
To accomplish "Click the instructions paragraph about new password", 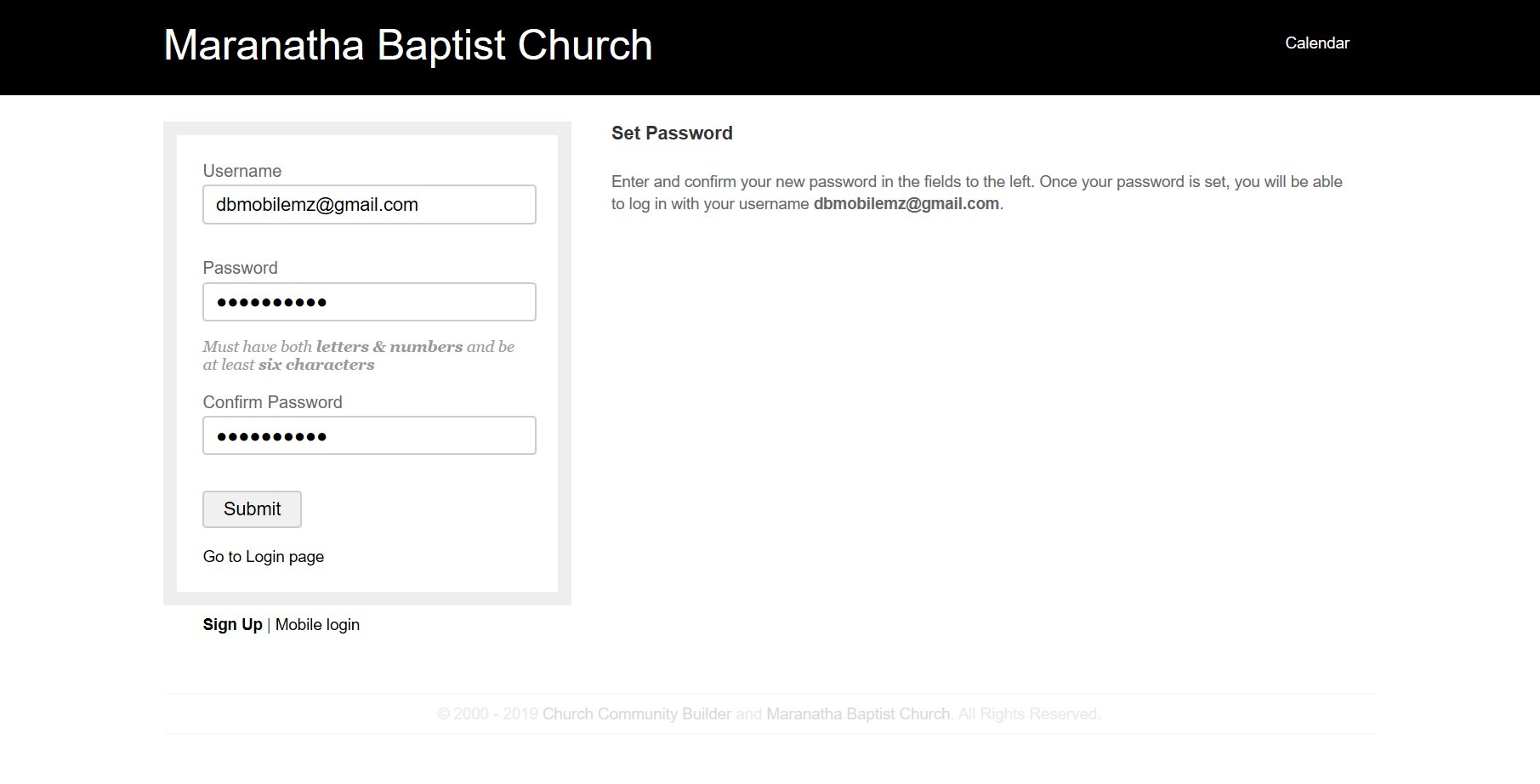I will [x=976, y=182].
